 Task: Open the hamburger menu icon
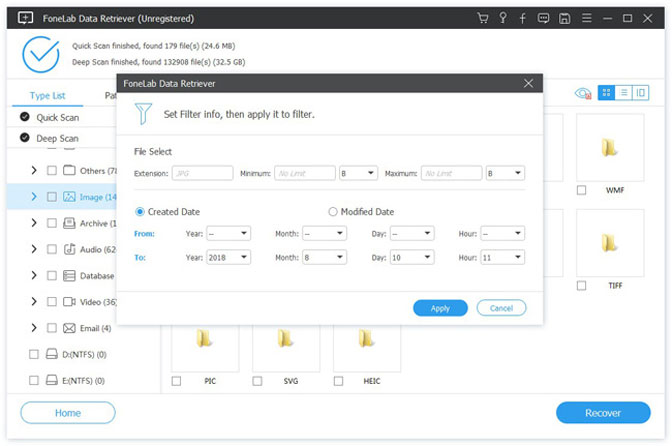586,18
